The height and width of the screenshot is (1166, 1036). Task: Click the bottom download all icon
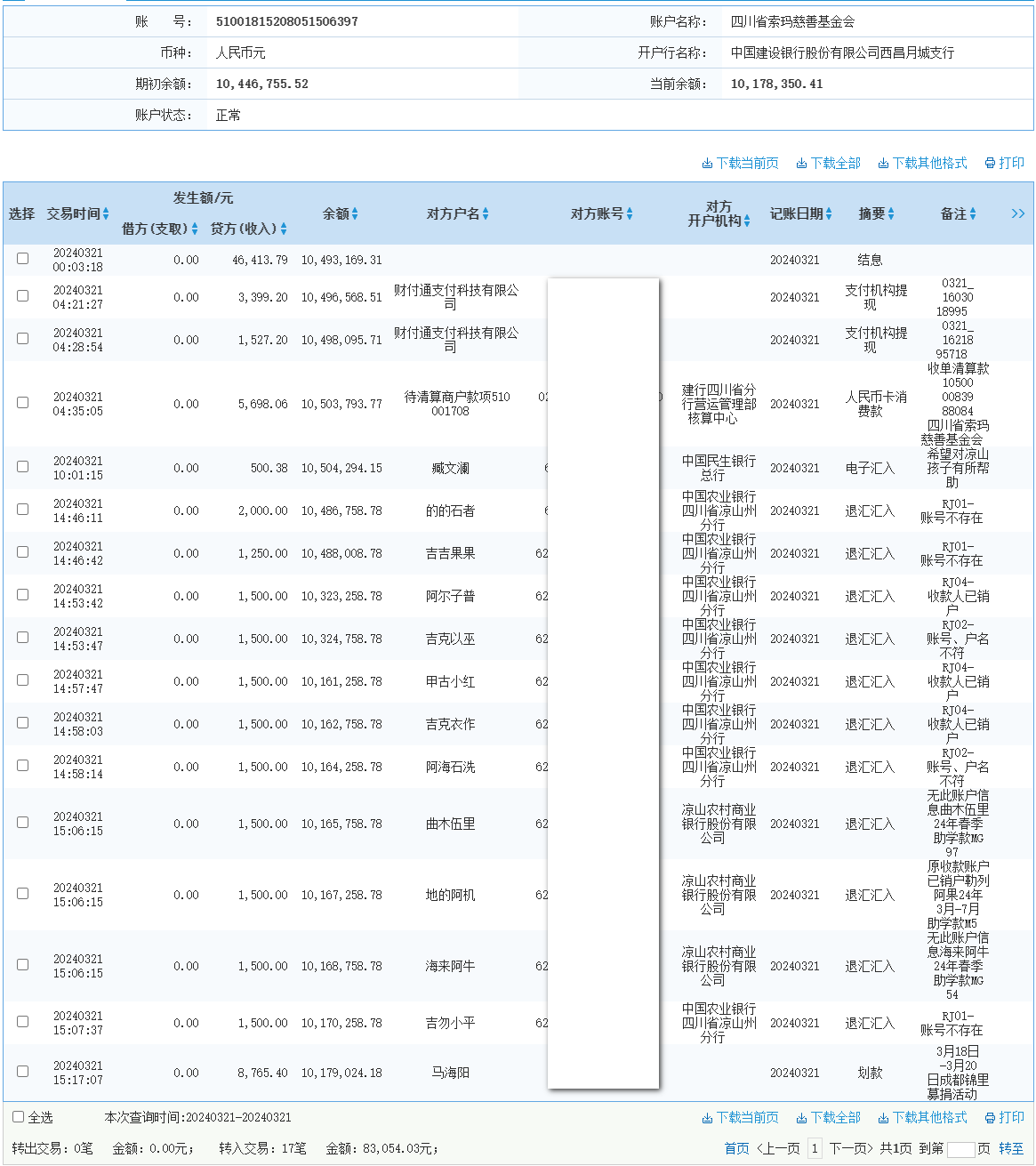pos(801,1118)
